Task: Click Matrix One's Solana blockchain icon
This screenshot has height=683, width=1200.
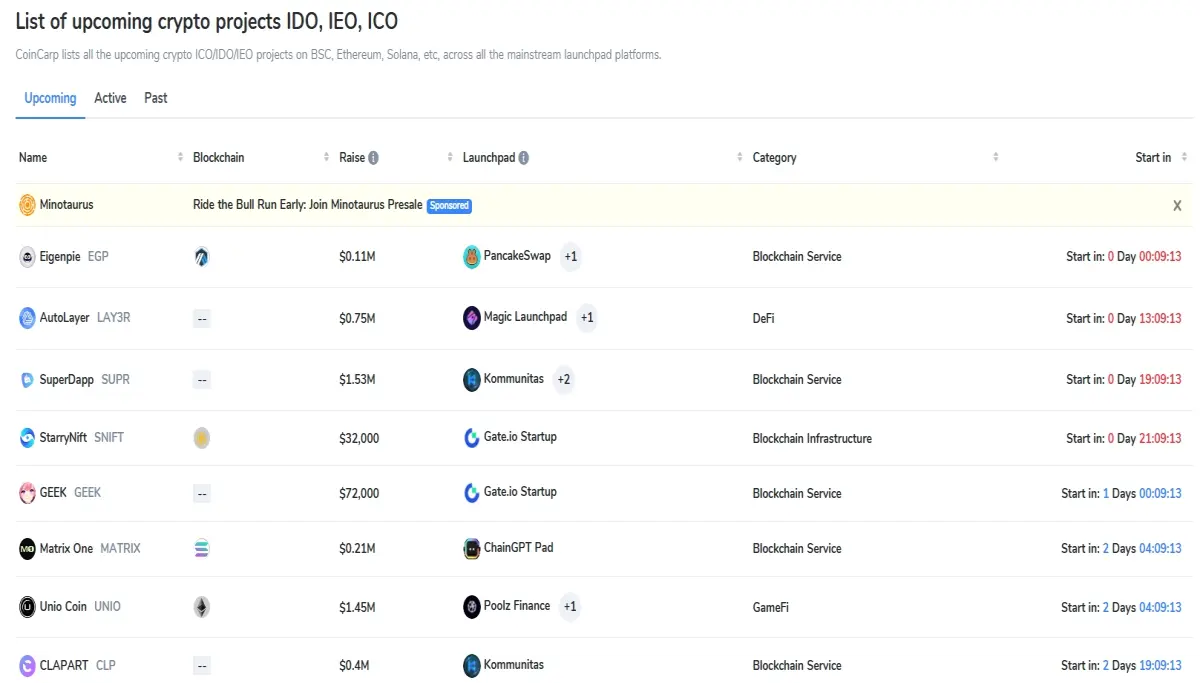Action: tap(202, 549)
